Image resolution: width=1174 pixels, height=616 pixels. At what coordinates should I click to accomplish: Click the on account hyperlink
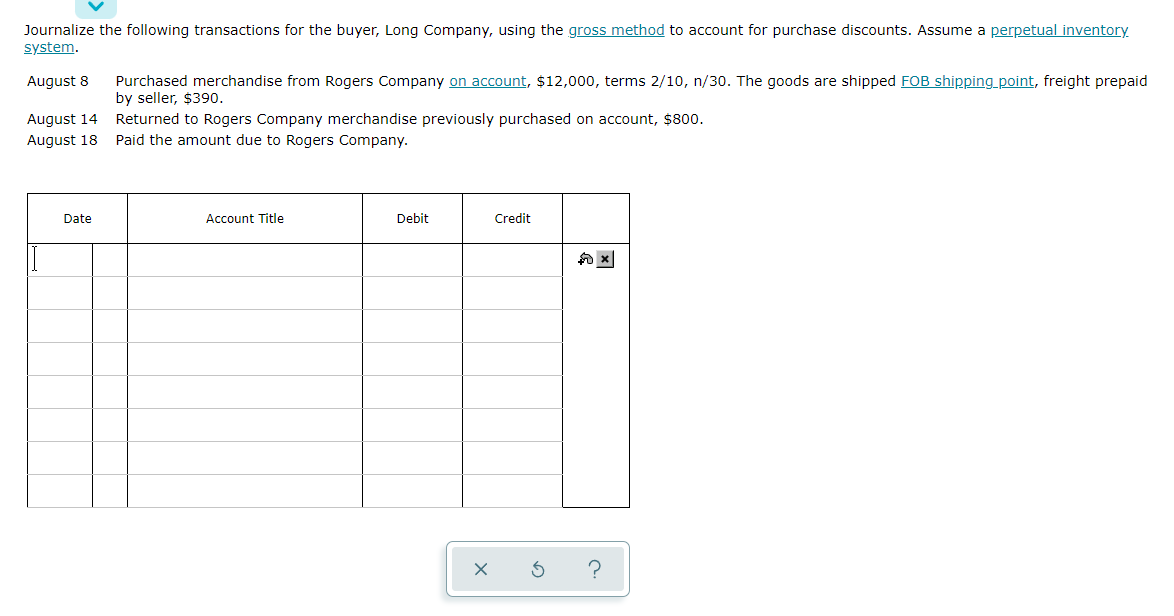[488, 81]
